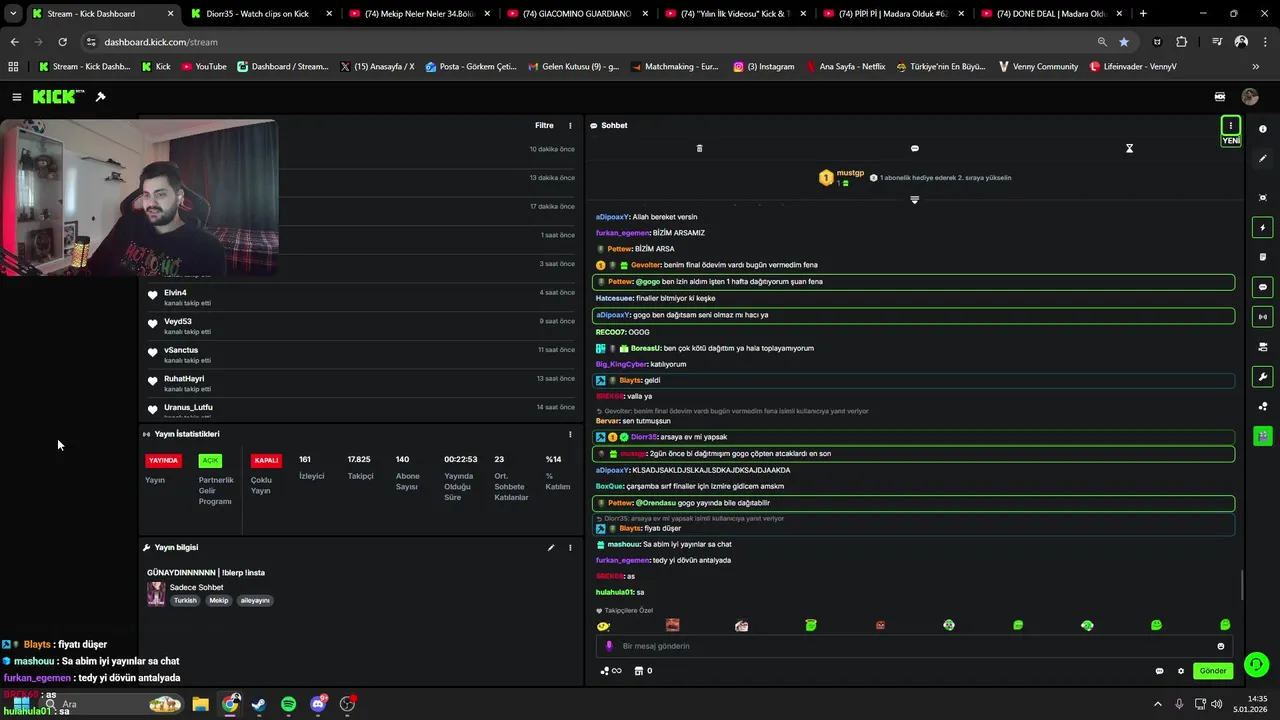
Task: Open the Kick hamburger menu
Action: pos(17,97)
